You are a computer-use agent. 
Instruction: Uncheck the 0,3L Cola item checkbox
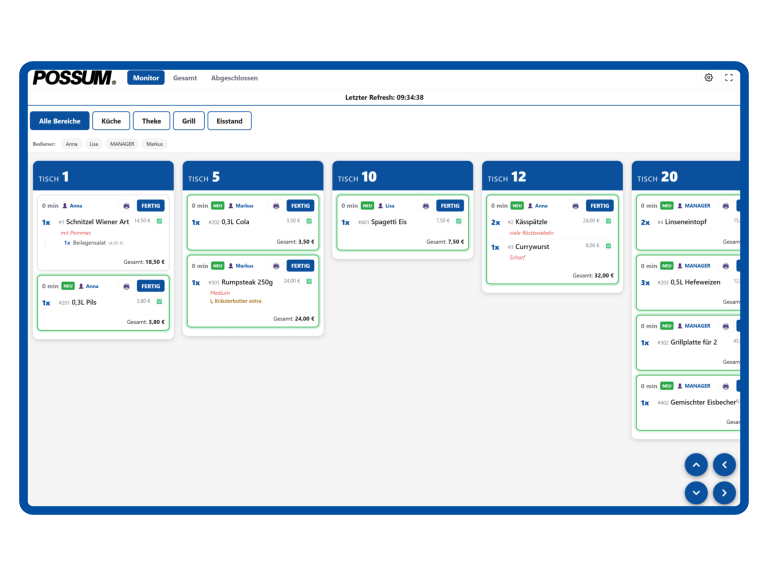[309, 221]
